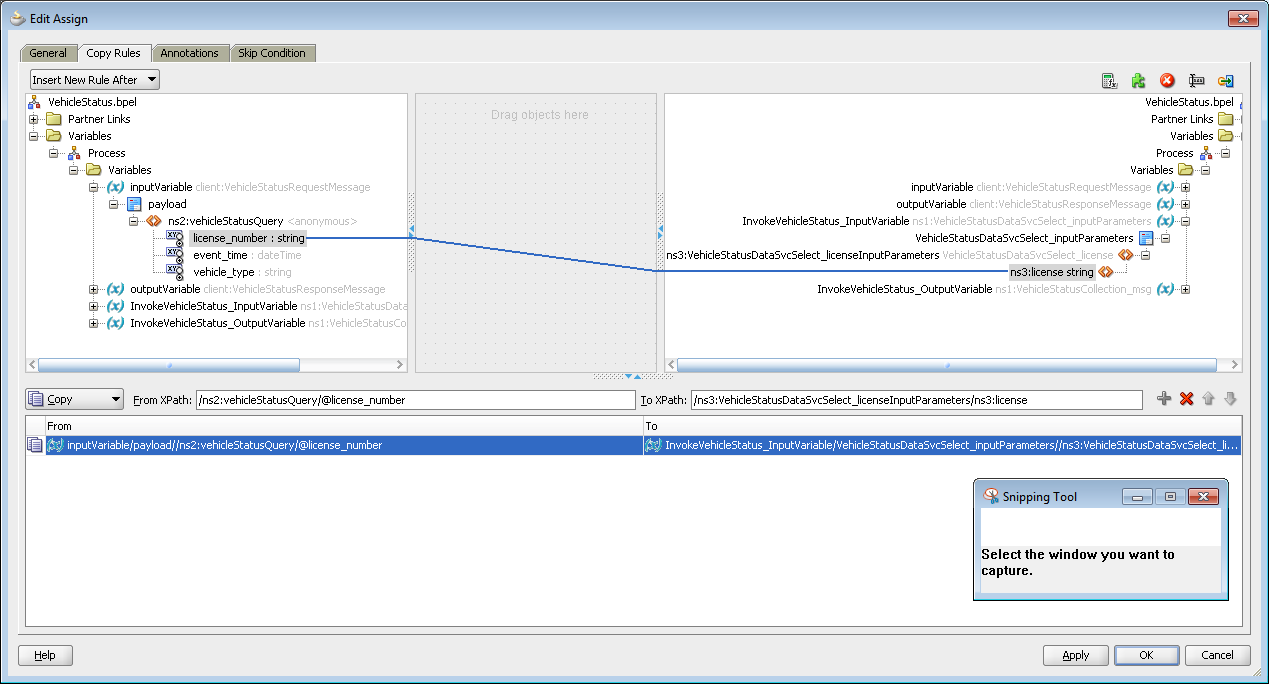Click the To XPath input field

(916, 400)
